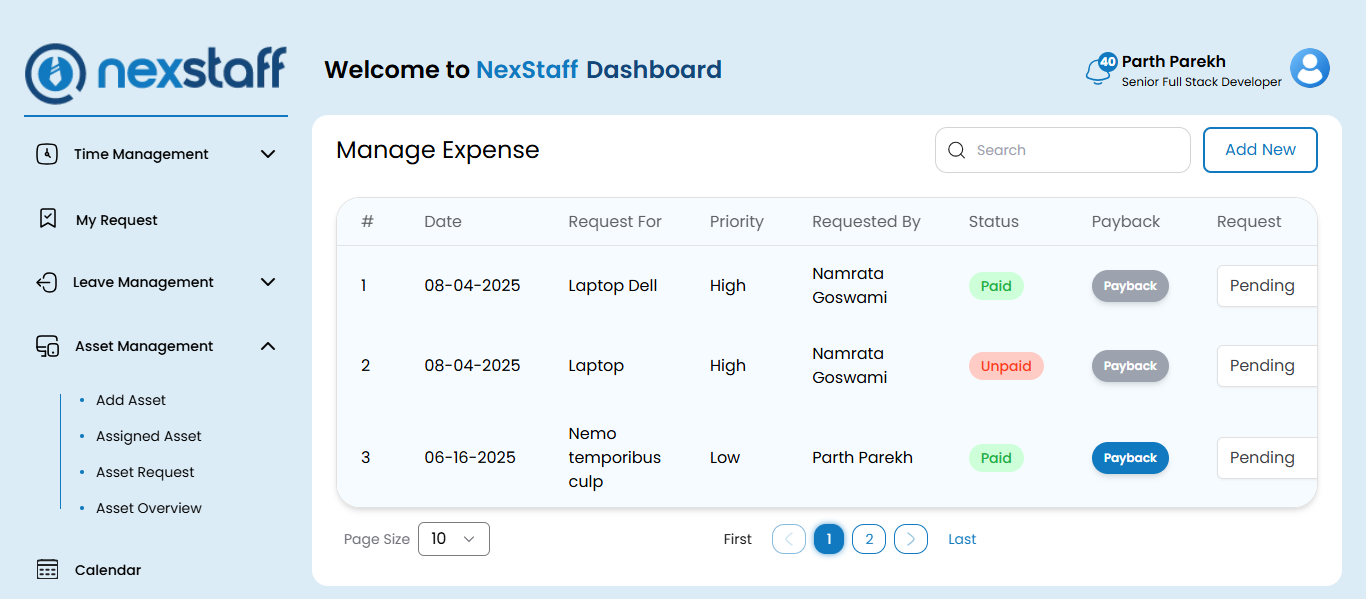Click the Asset Management monitor icon
1366x599 pixels.
47,346
